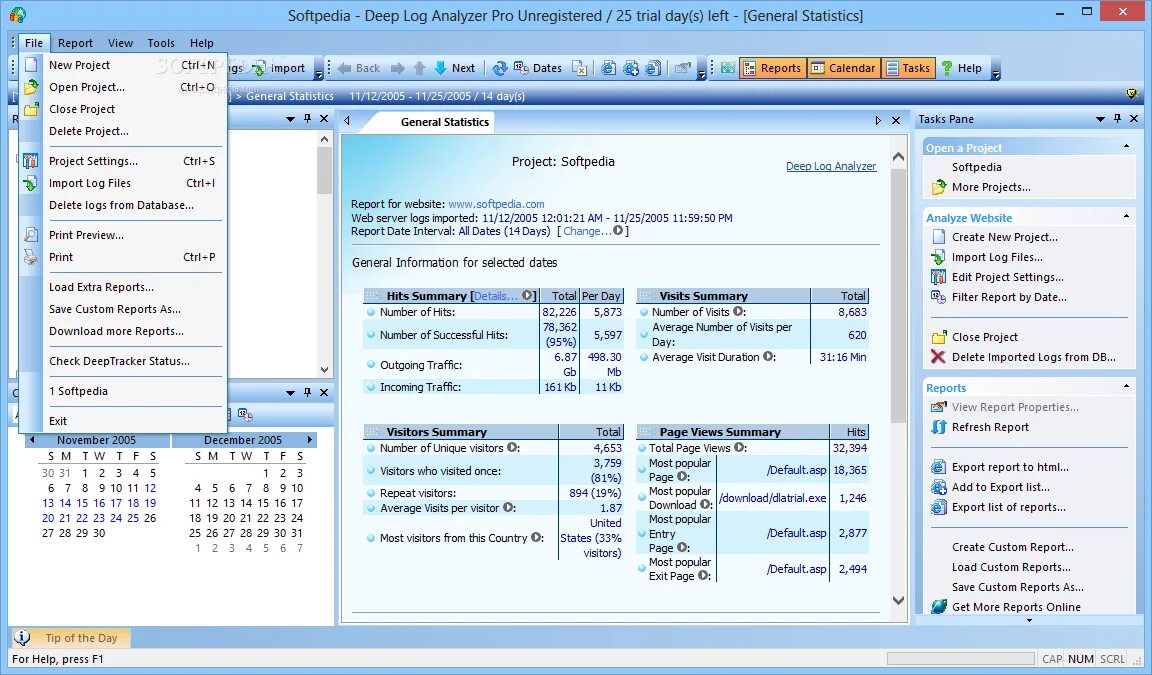The height and width of the screenshot is (675, 1152).
Task: Click Delete Imported Logs from DB...
Action: (1034, 358)
